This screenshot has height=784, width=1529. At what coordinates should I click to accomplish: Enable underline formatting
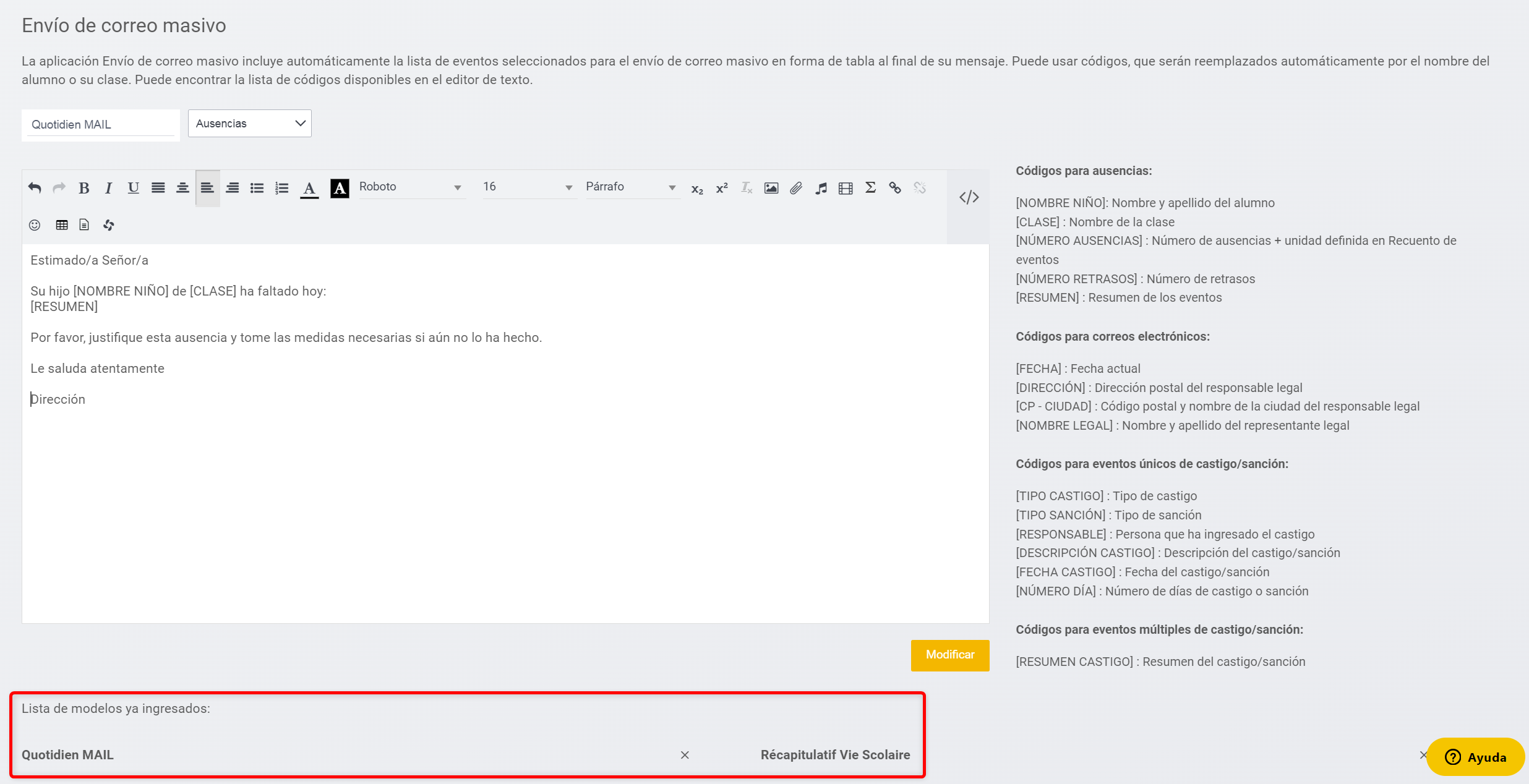[x=133, y=188]
